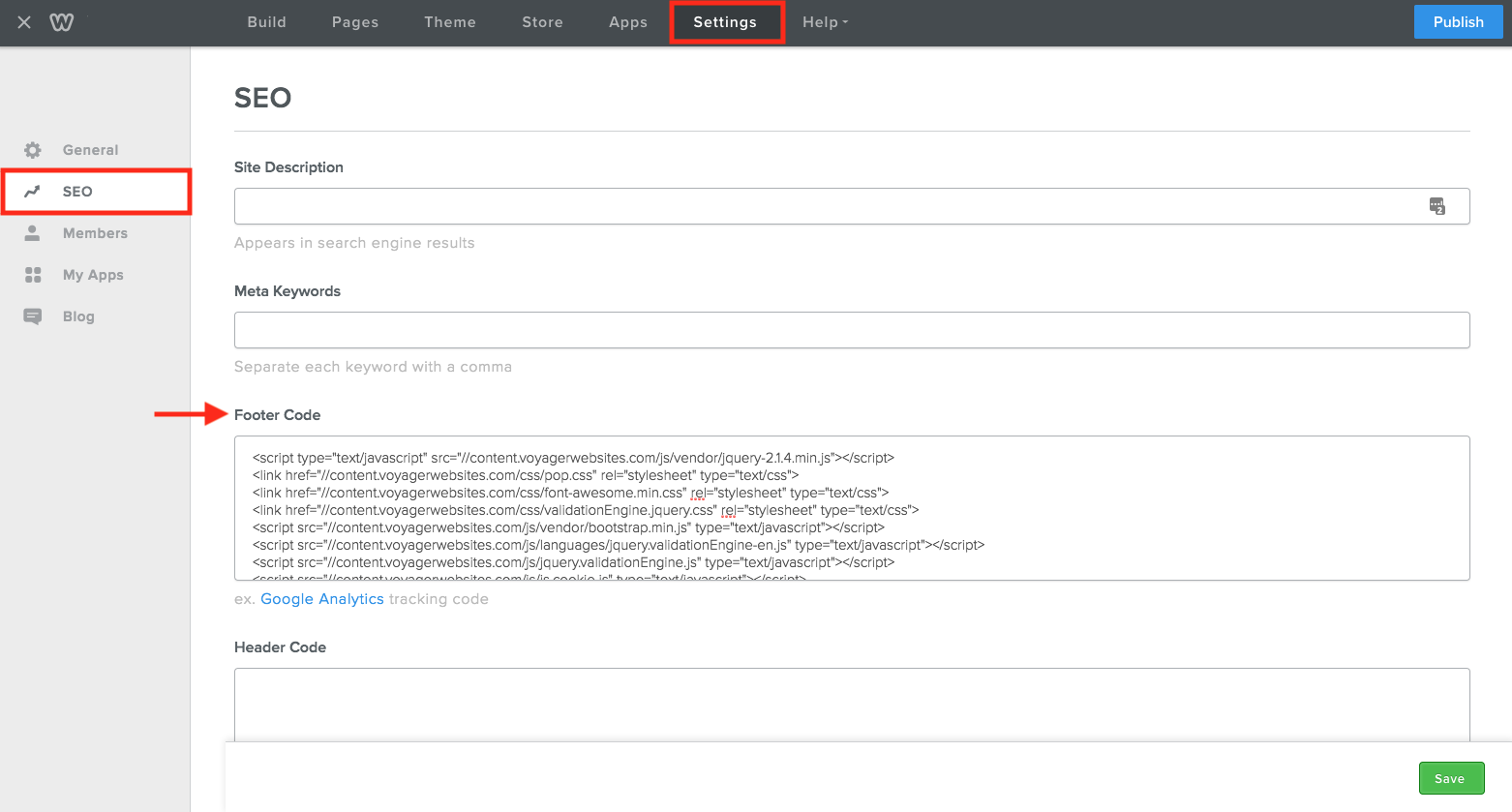
Task: Click the Blog speech-bubble icon
Action: tap(33, 316)
